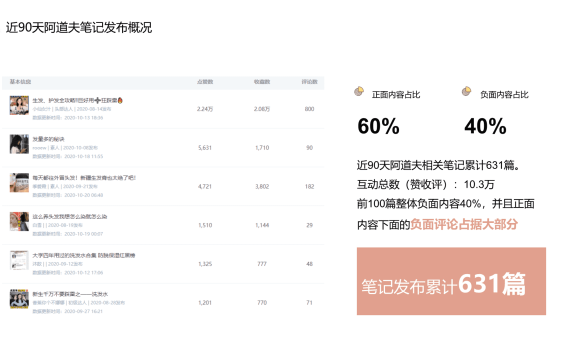The height and width of the screenshot is (360, 570).
Task: Click the publish date 2020-08-19发布
Action: coord(65,225)
